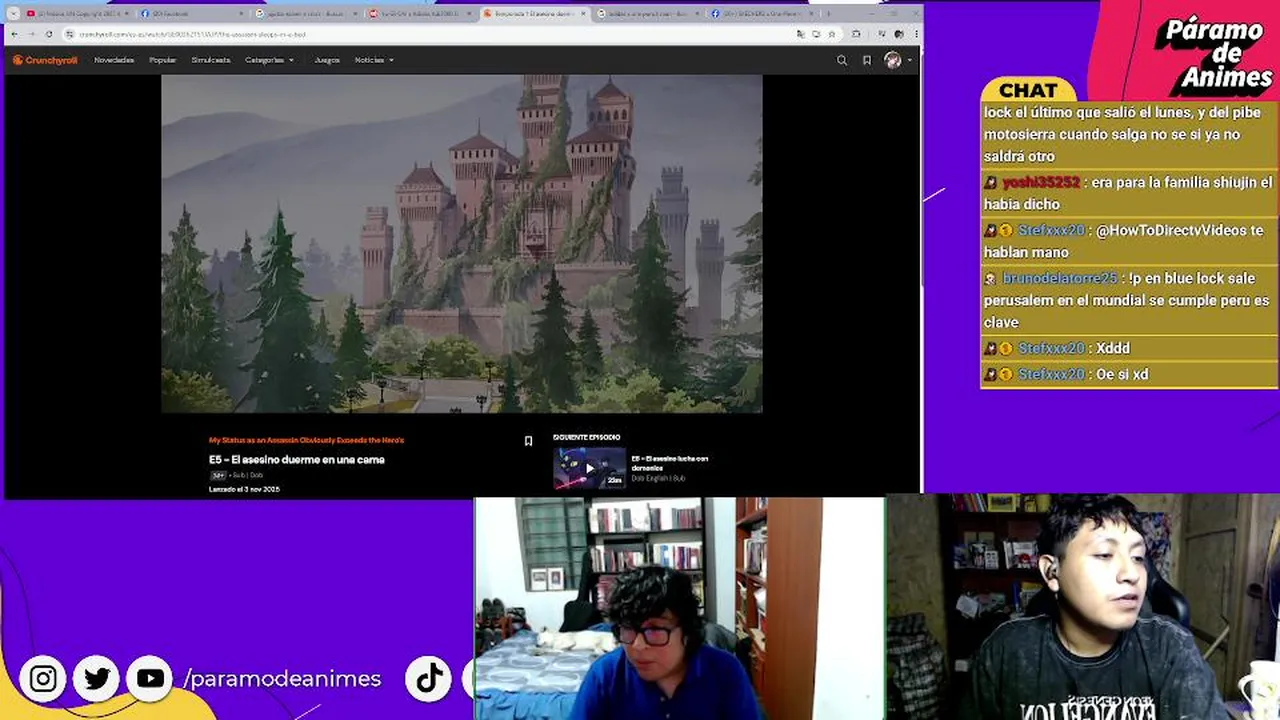Open the Juegos menu item
This screenshot has height=720, width=1280.
coord(327,60)
